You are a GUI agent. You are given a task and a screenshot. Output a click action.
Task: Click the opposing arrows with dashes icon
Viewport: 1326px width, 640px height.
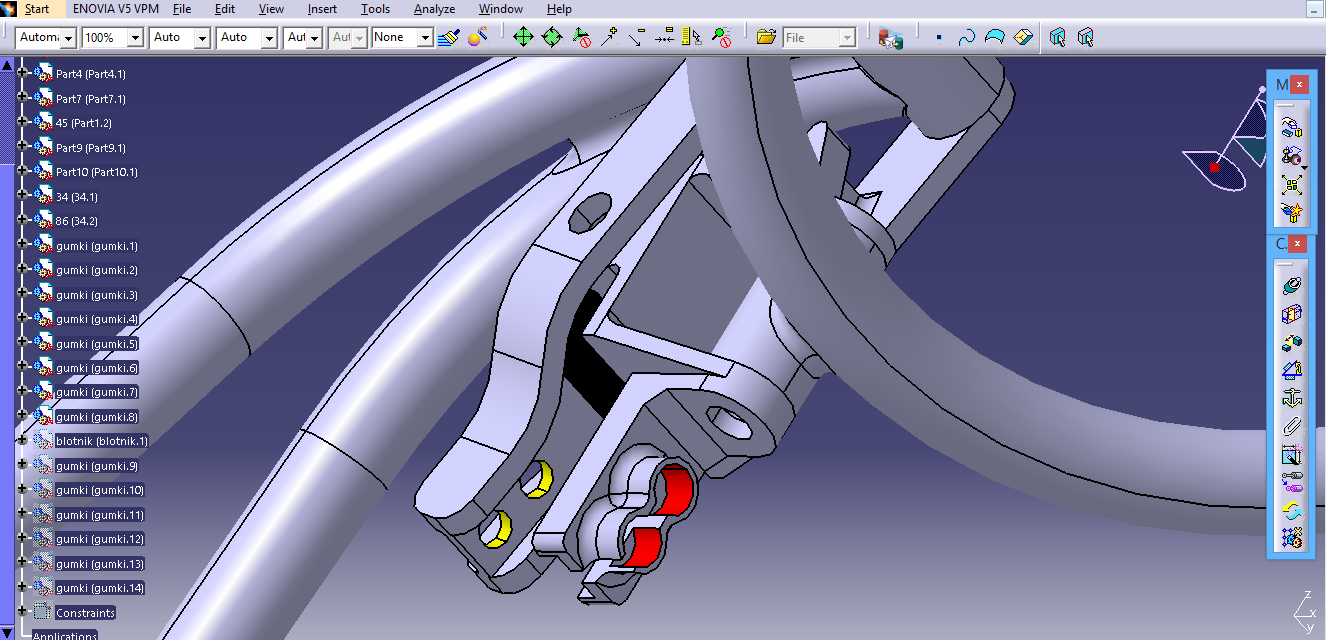pyautogui.click(x=665, y=37)
